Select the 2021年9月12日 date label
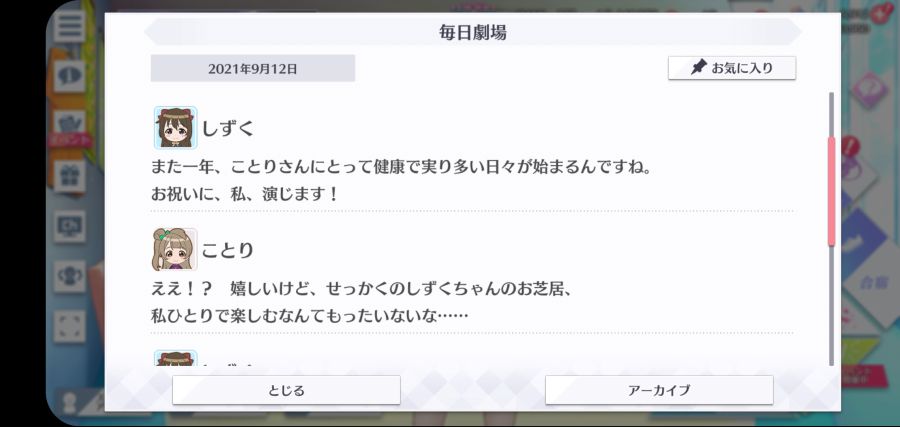Screen dimensions: 900x427 [x=253, y=68]
